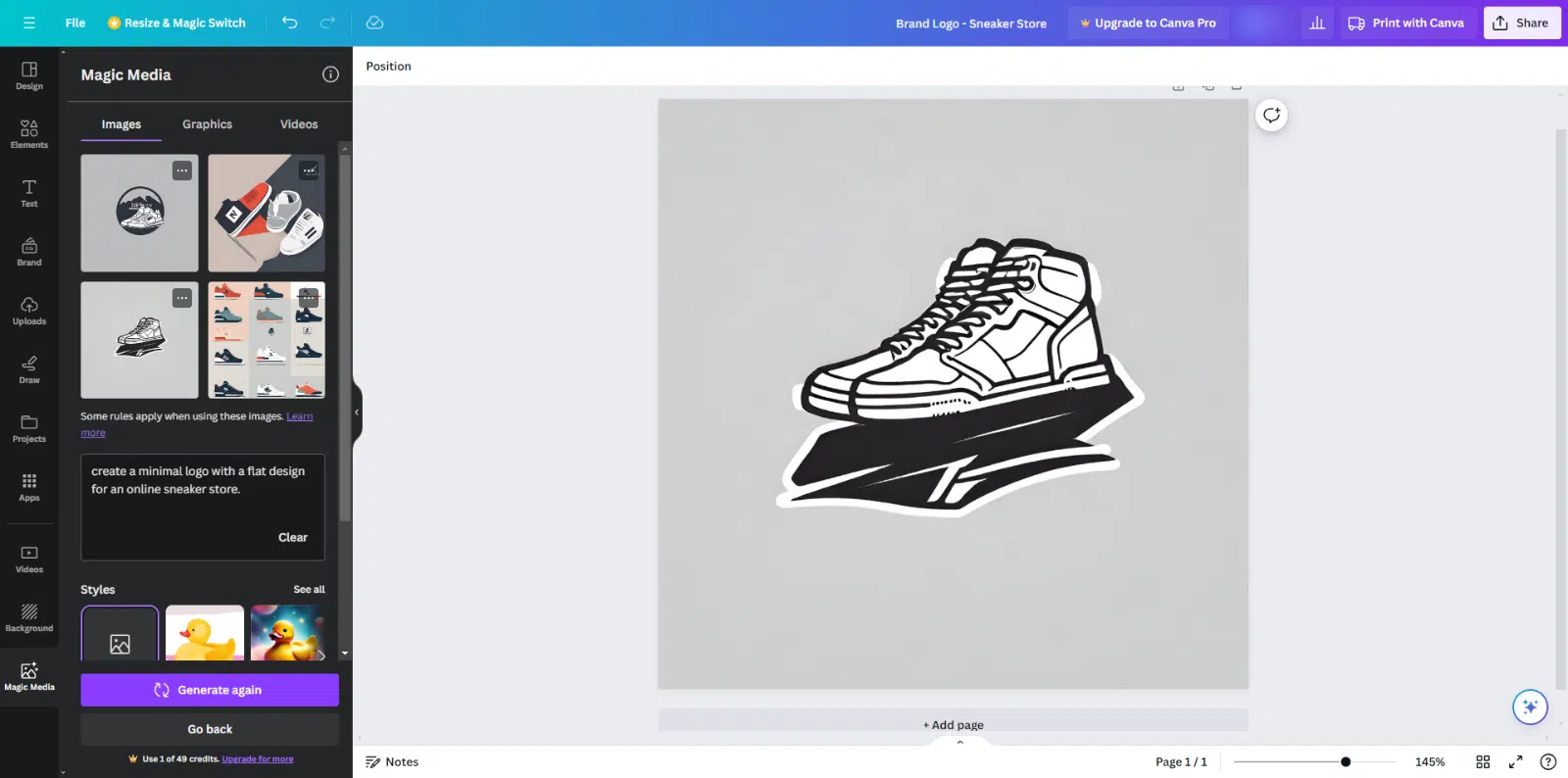Enter fullscreen present mode
The image size is (1568, 778).
(1515, 761)
